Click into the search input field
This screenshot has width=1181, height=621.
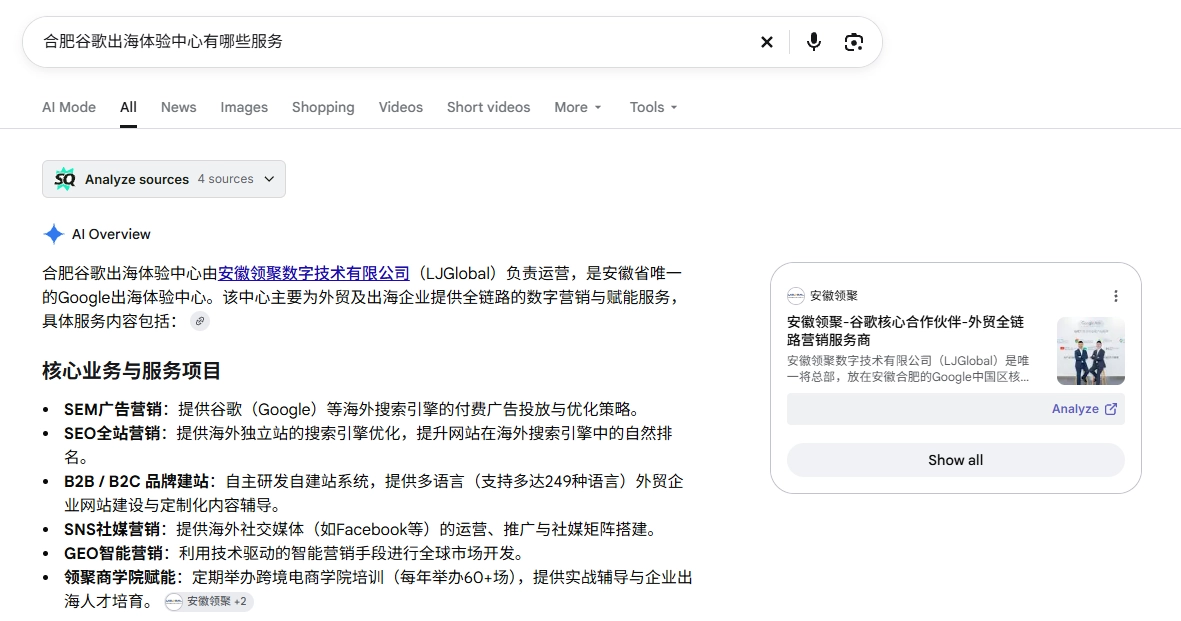pos(392,42)
